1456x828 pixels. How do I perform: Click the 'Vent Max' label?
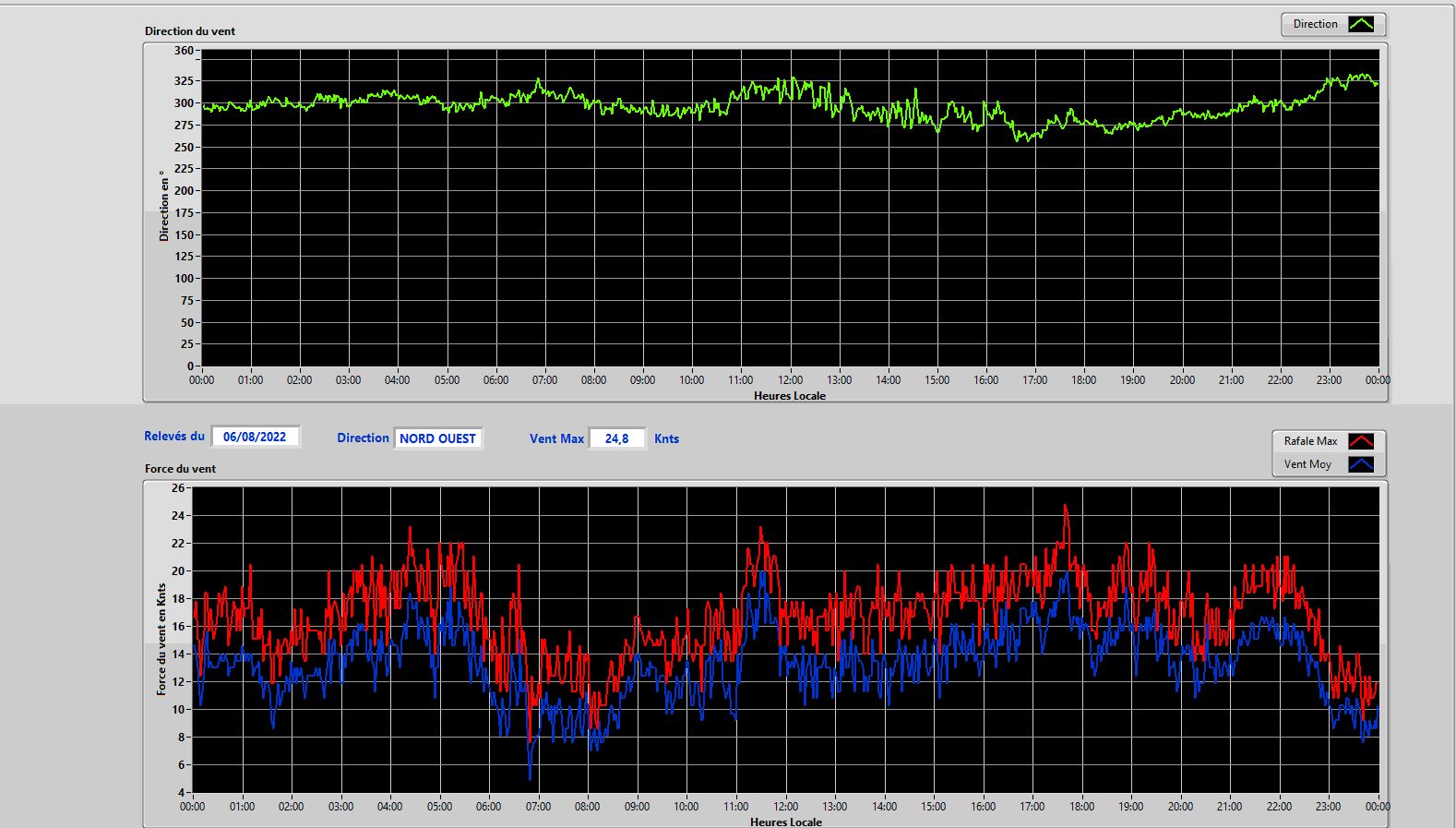556,439
